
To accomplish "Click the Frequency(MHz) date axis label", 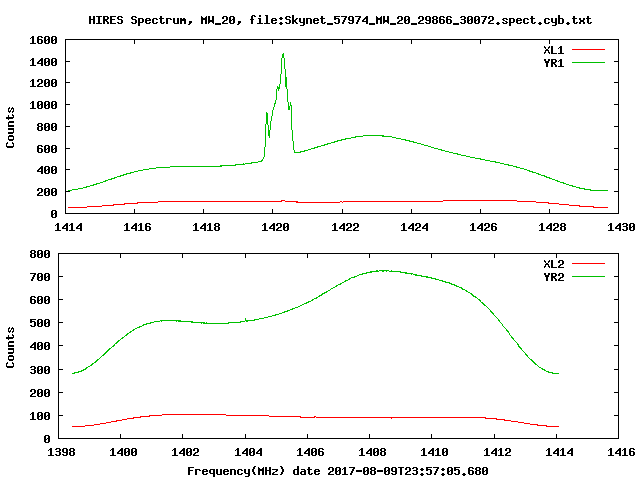I will pos(338,471).
